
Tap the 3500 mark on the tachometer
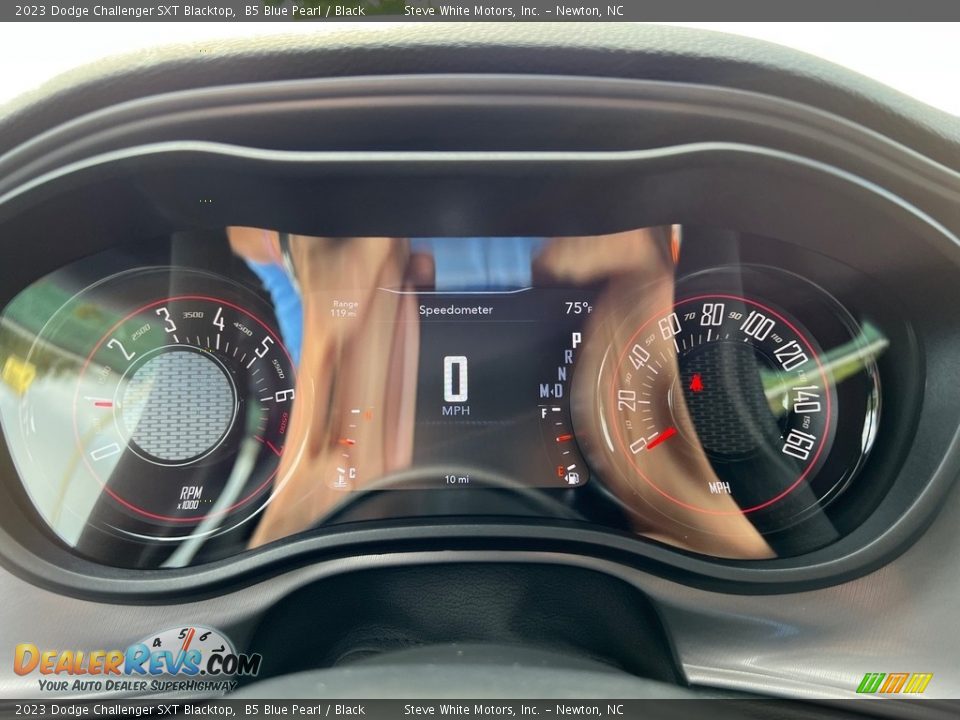coord(192,315)
